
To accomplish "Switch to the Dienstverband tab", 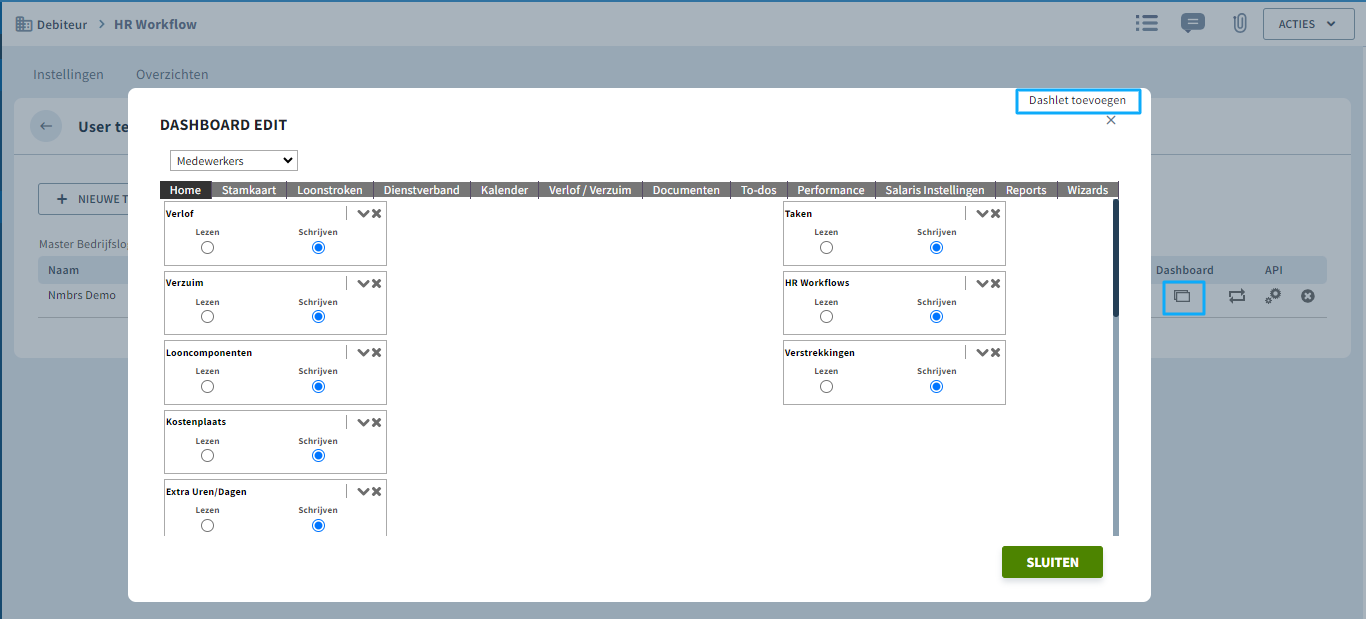I will click(422, 190).
